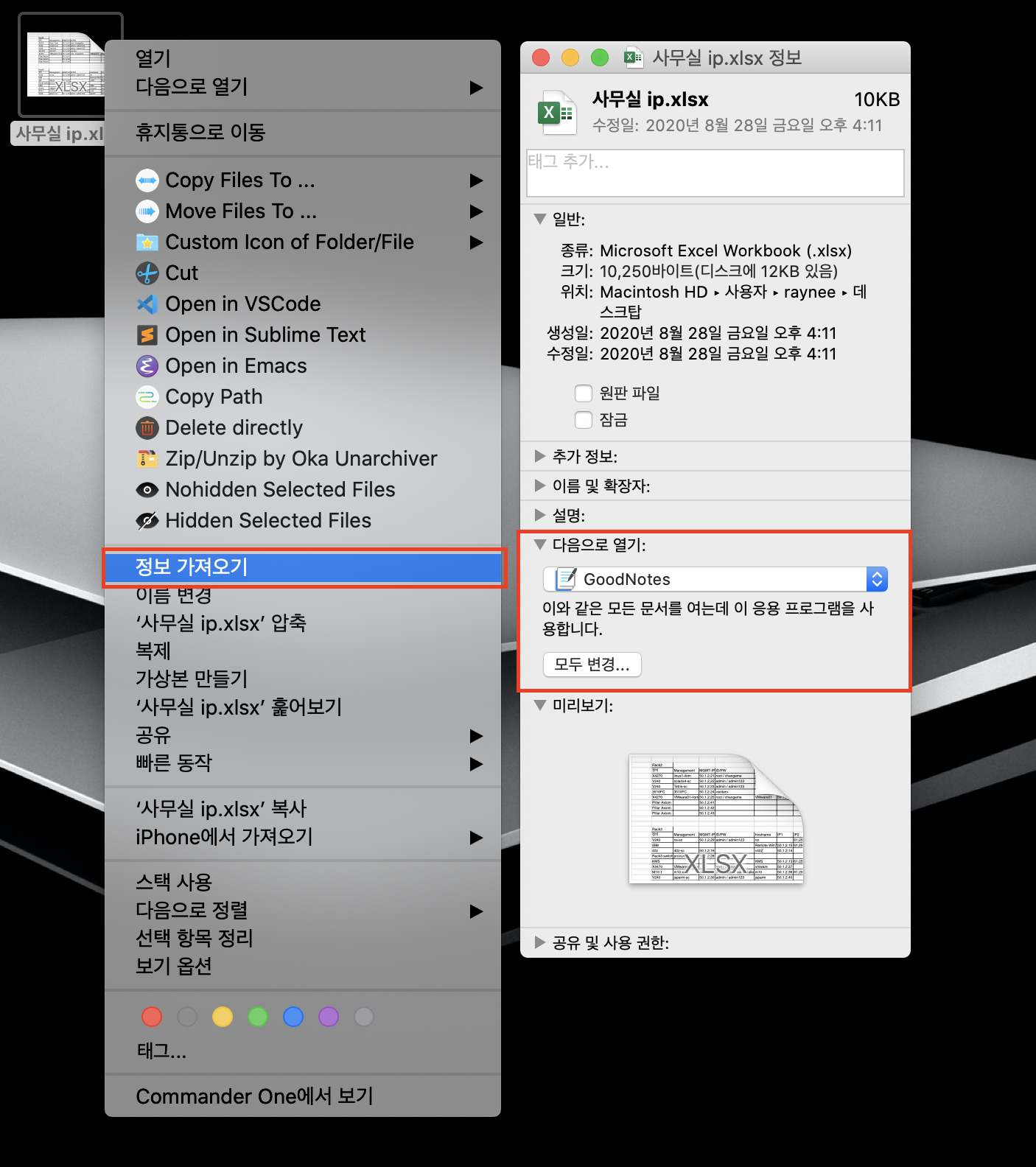Select 태그... menu item

303,1051
